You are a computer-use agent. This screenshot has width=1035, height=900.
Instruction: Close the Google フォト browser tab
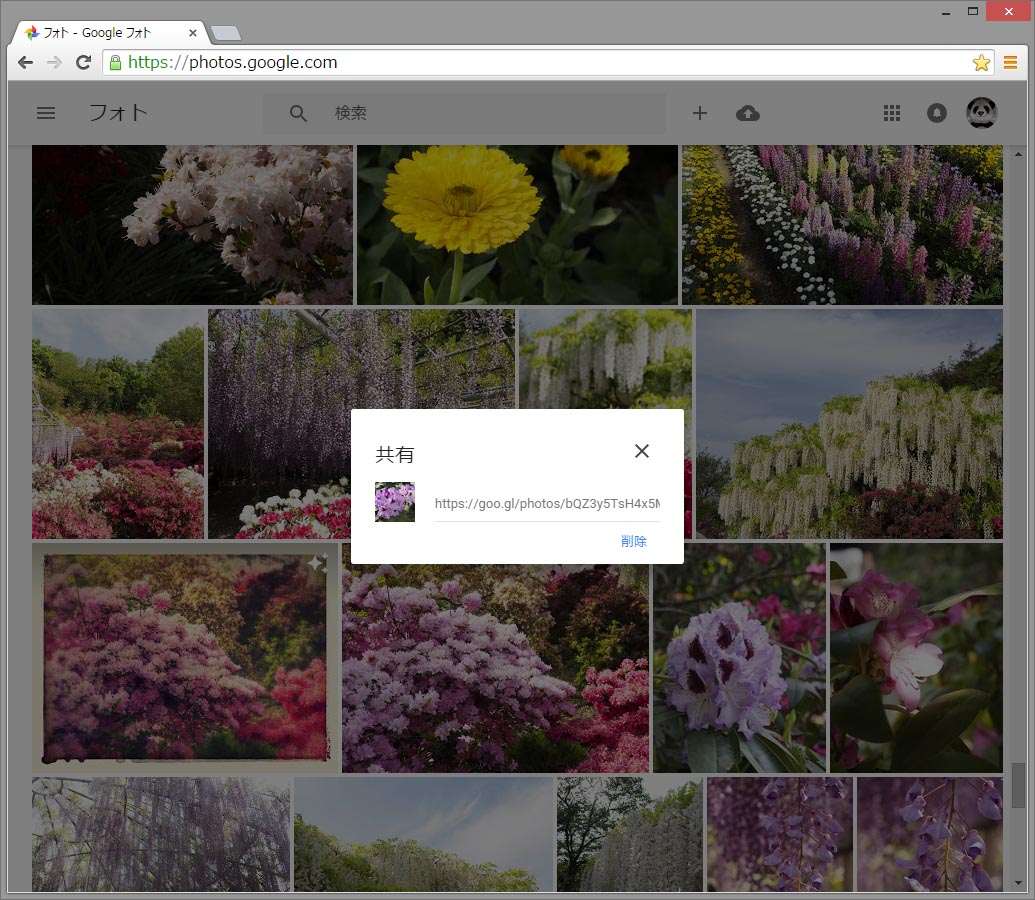193,32
